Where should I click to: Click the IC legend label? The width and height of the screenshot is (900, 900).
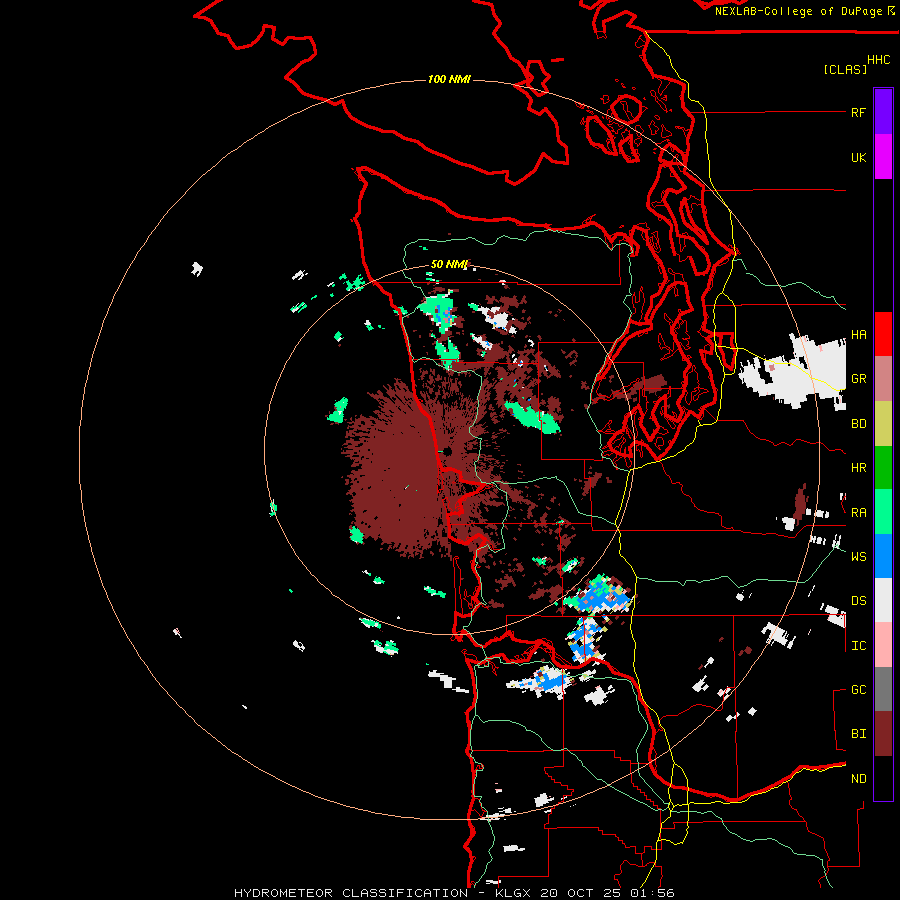point(858,646)
